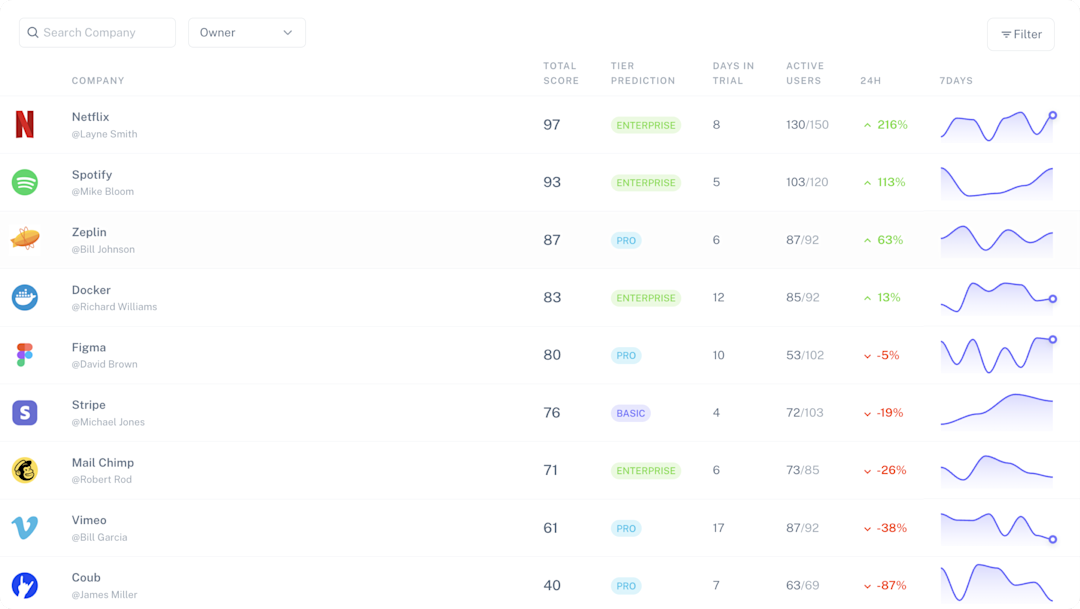Image resolution: width=1080 pixels, height=609 pixels.
Task: Open the Netflix company name
Action: 90,117
